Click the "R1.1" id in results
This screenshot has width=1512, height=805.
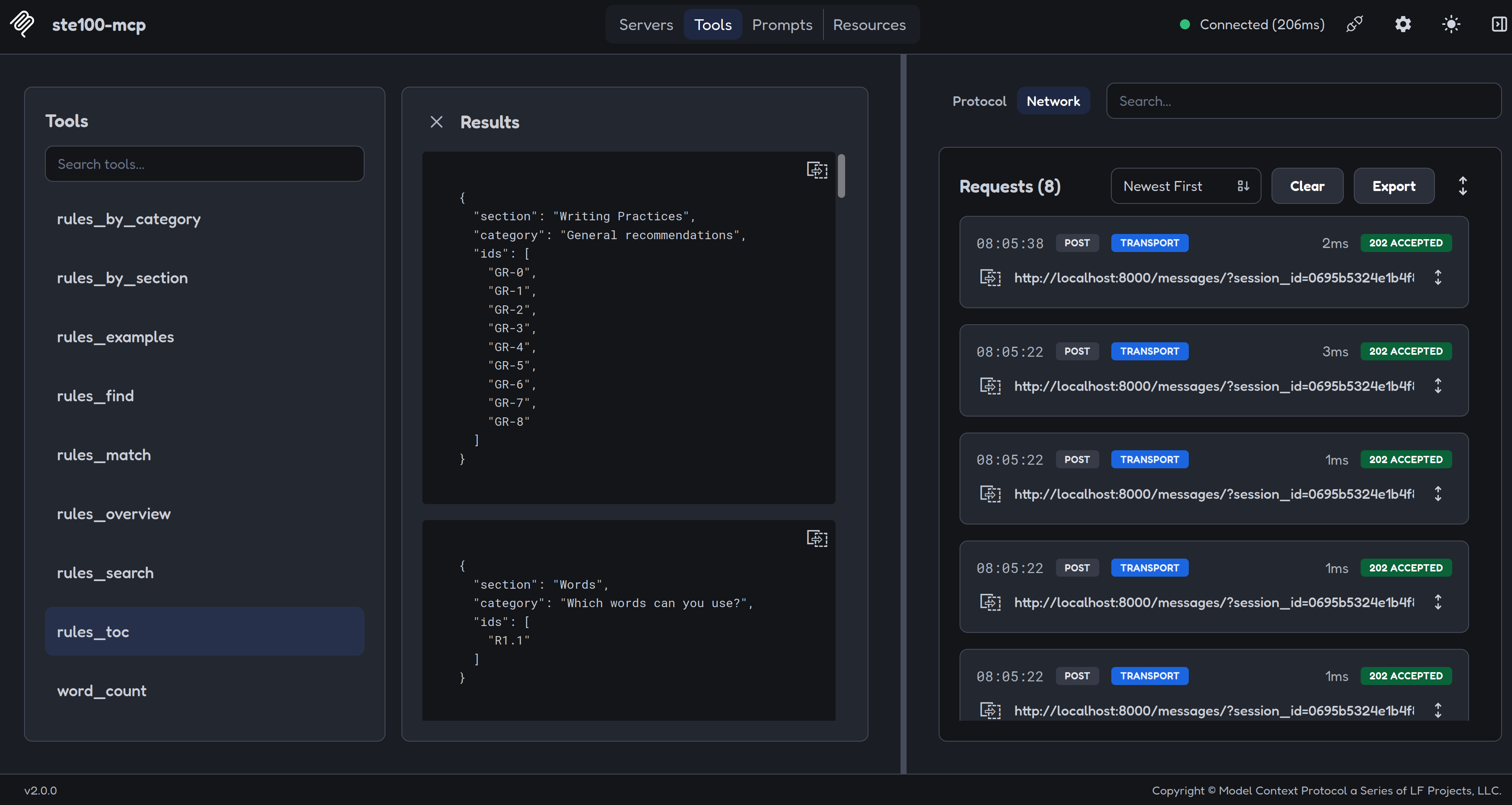(508, 640)
